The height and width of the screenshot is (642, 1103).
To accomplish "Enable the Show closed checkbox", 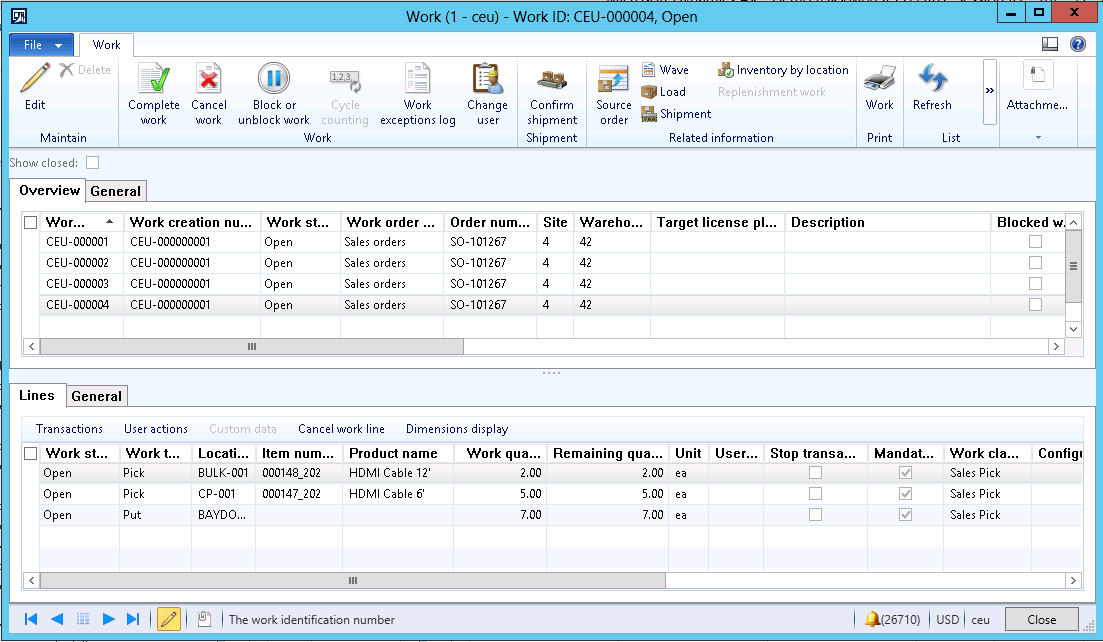I will pos(93,162).
